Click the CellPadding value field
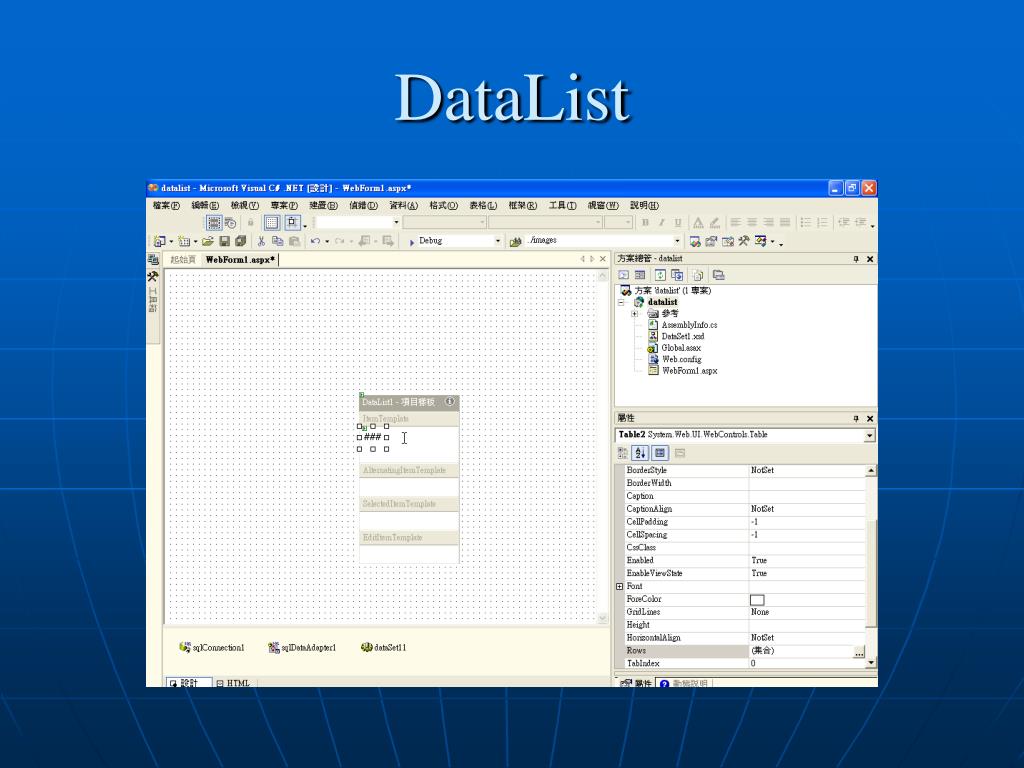 (x=807, y=522)
